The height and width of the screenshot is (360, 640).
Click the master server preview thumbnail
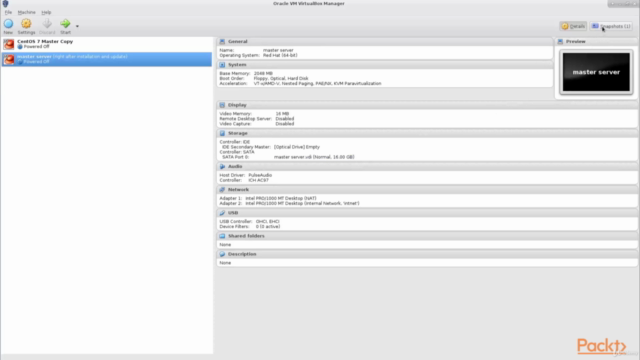coord(596,72)
